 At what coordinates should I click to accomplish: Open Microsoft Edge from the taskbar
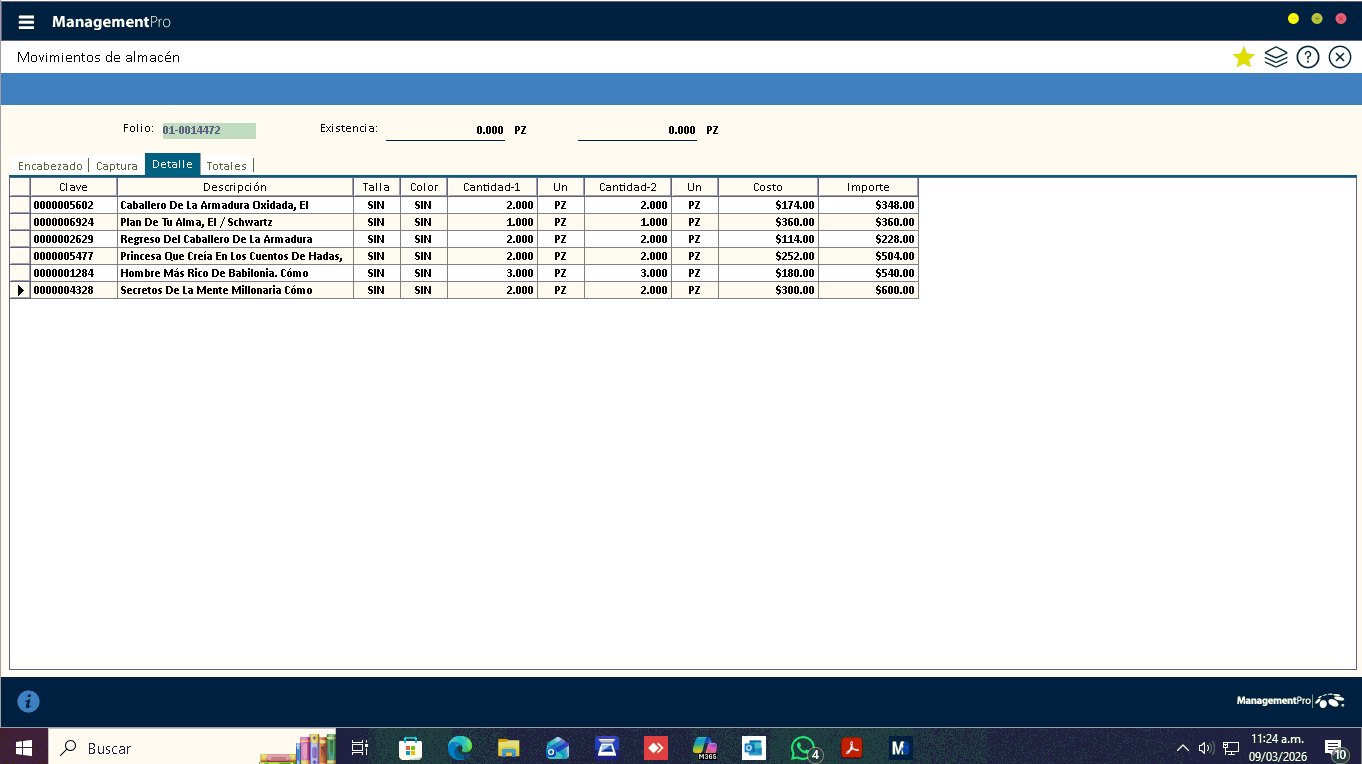[x=459, y=747]
